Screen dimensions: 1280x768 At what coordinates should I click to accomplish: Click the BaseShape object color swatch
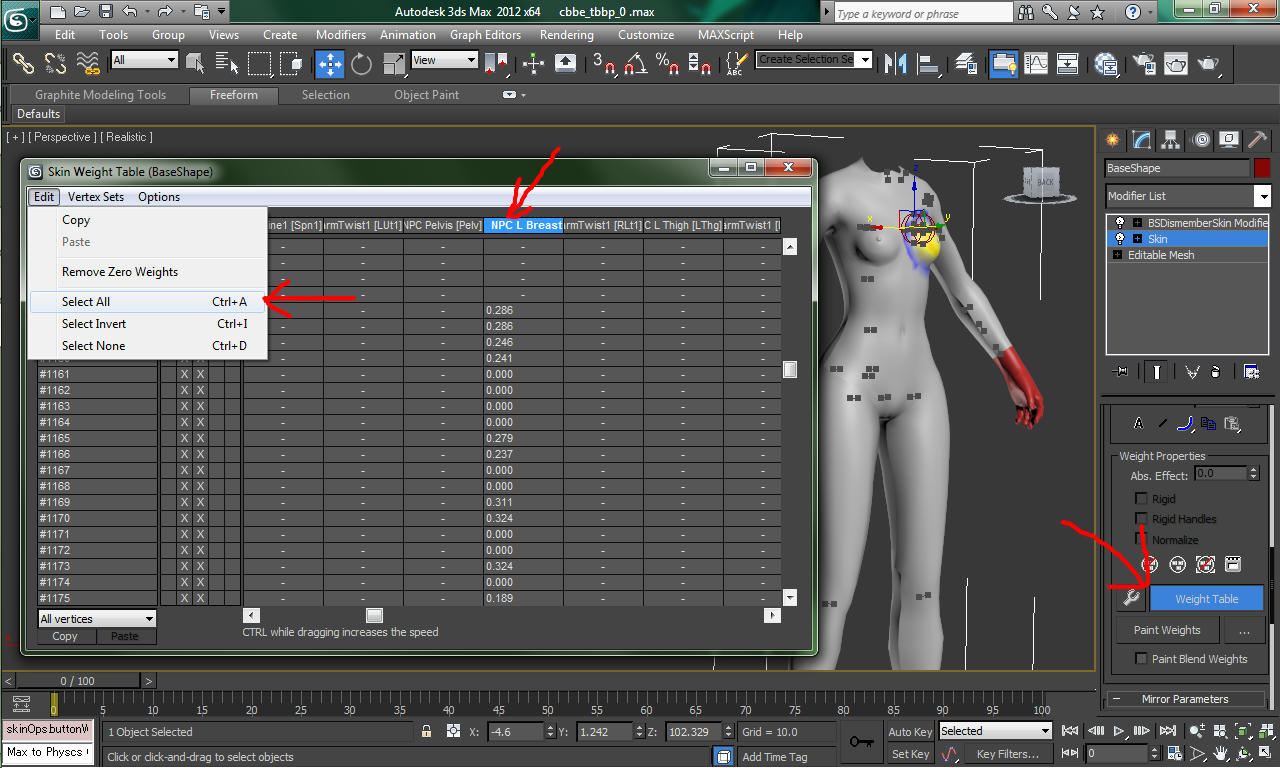pos(1262,168)
